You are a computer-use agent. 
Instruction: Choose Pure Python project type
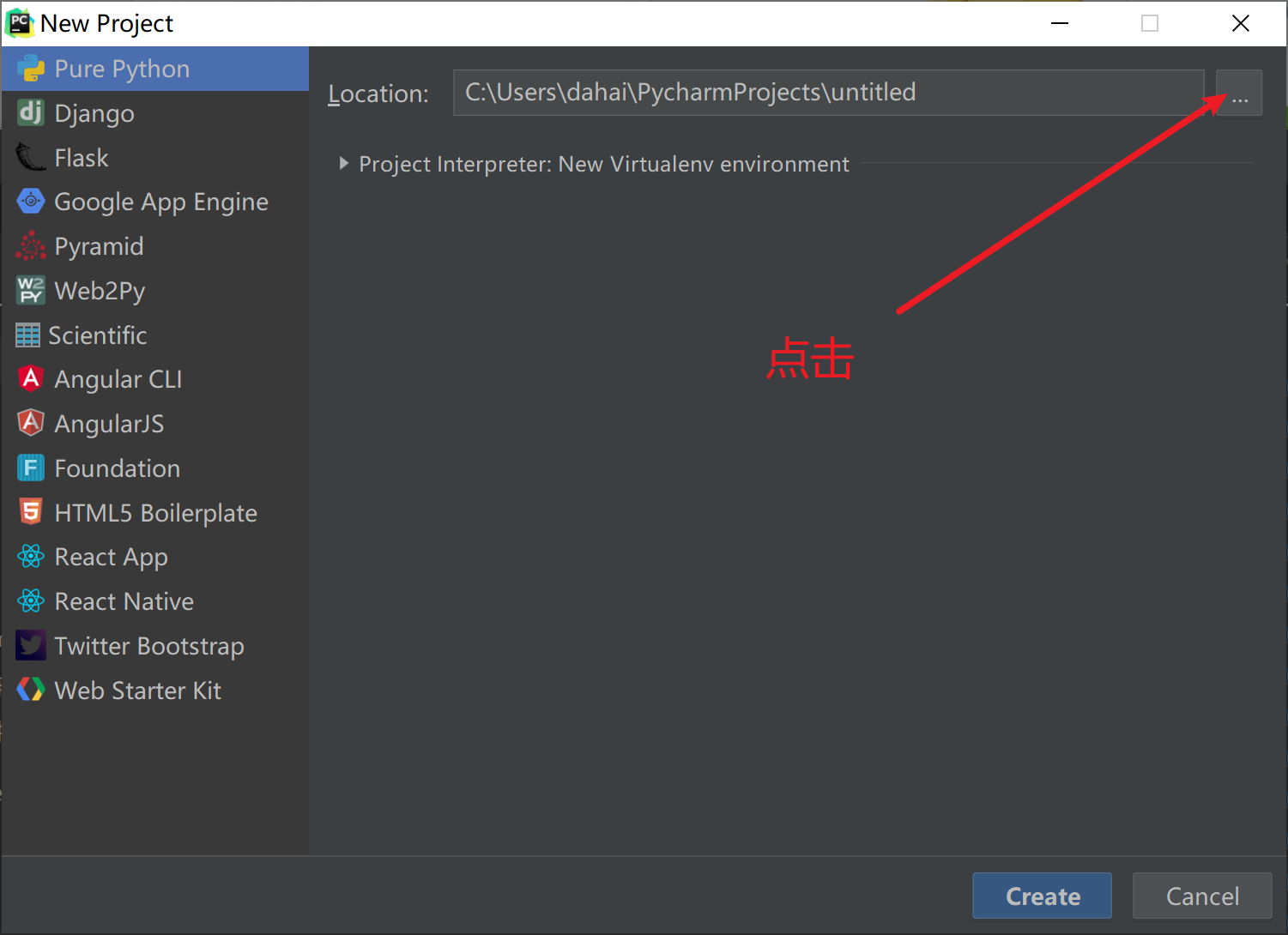pyautogui.click(x=155, y=69)
